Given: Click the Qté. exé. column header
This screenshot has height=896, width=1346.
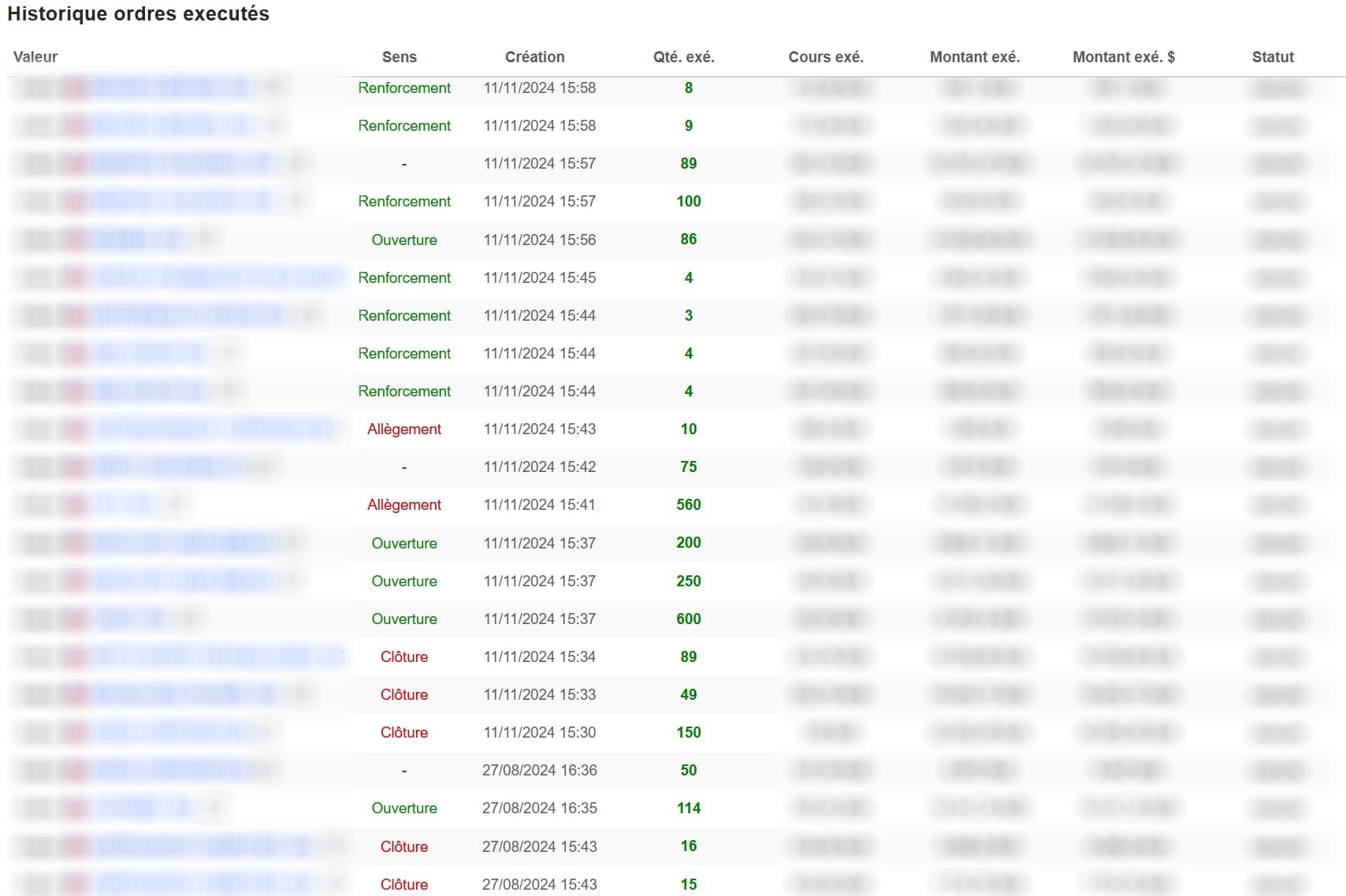Looking at the screenshot, I should click(x=683, y=57).
